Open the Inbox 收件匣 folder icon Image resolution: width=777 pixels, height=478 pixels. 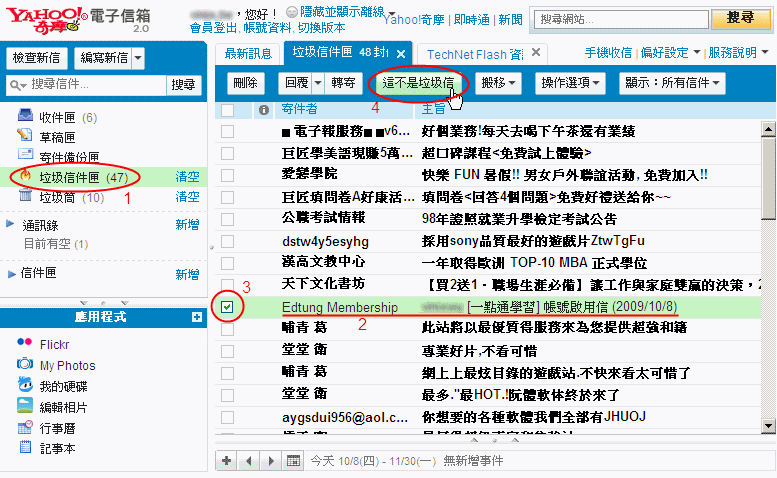click(25, 115)
